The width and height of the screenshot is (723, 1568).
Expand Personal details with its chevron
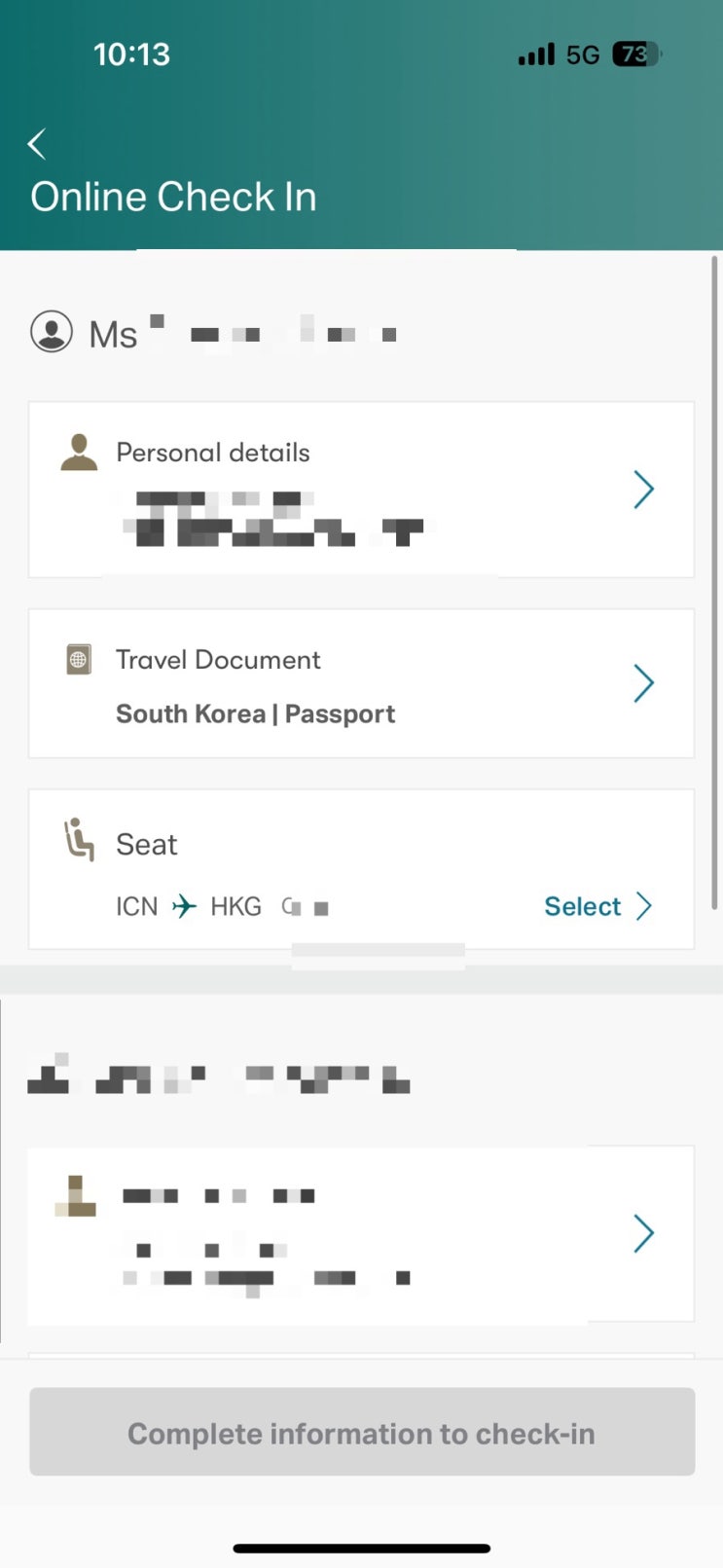pyautogui.click(x=643, y=490)
